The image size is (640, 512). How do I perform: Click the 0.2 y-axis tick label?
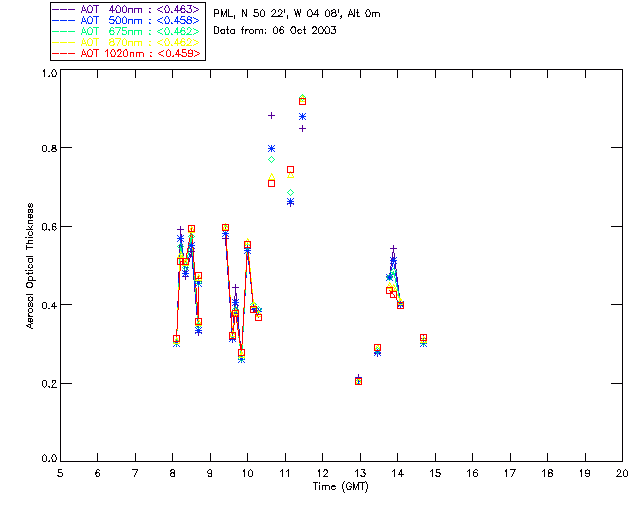(49, 384)
